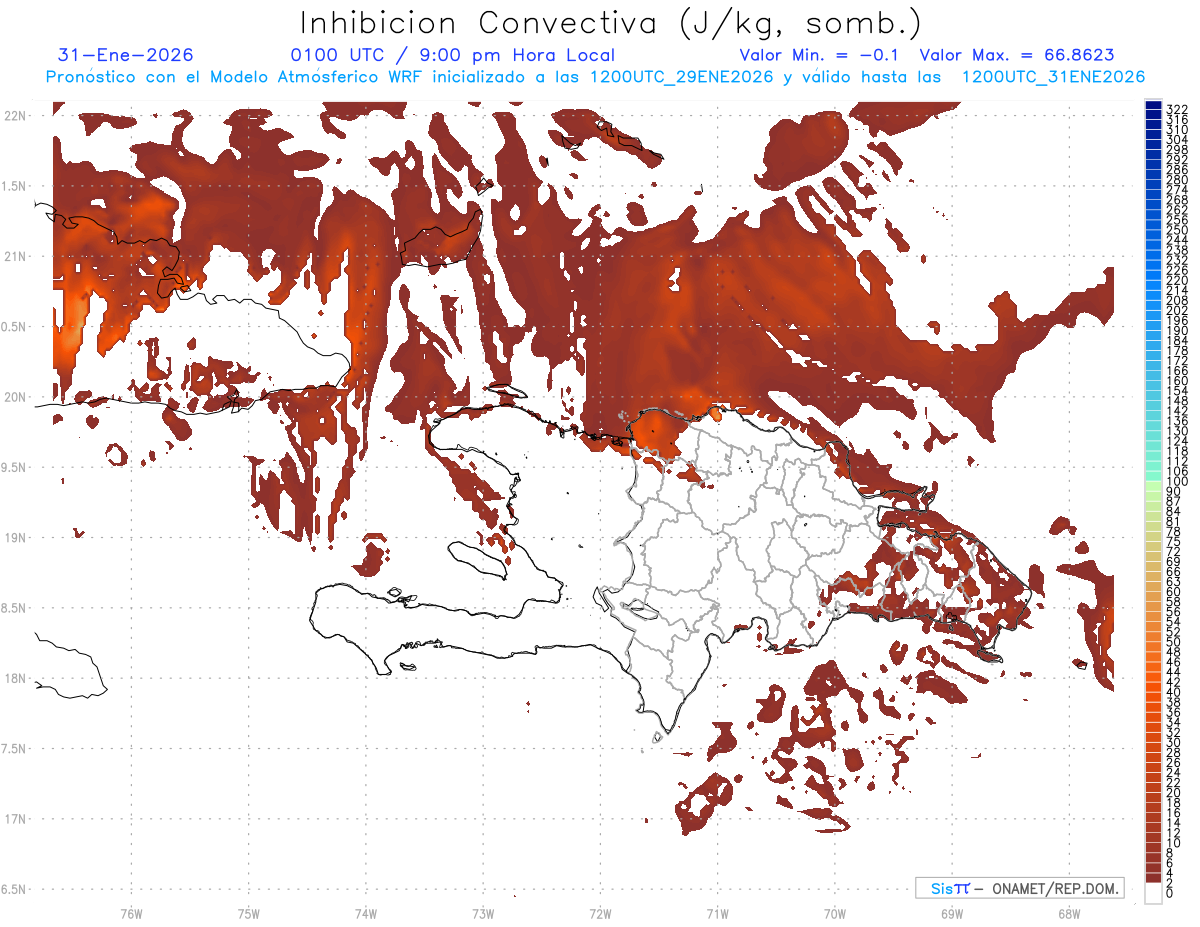Click the "20N" latitude label
Image resolution: width=1200 pixels, height=927 pixels.
(15, 397)
